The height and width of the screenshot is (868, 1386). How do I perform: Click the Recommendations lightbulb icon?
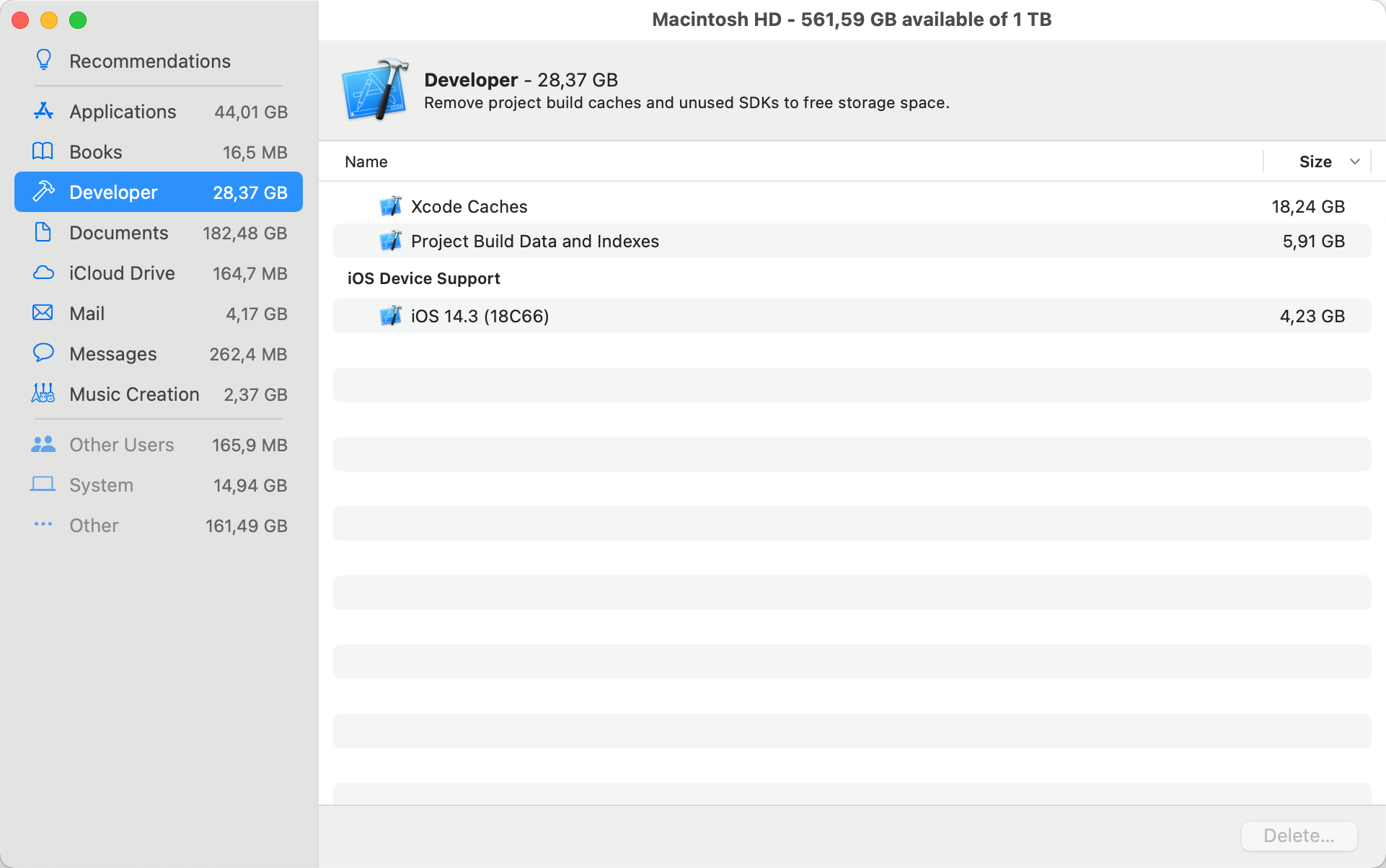43,61
